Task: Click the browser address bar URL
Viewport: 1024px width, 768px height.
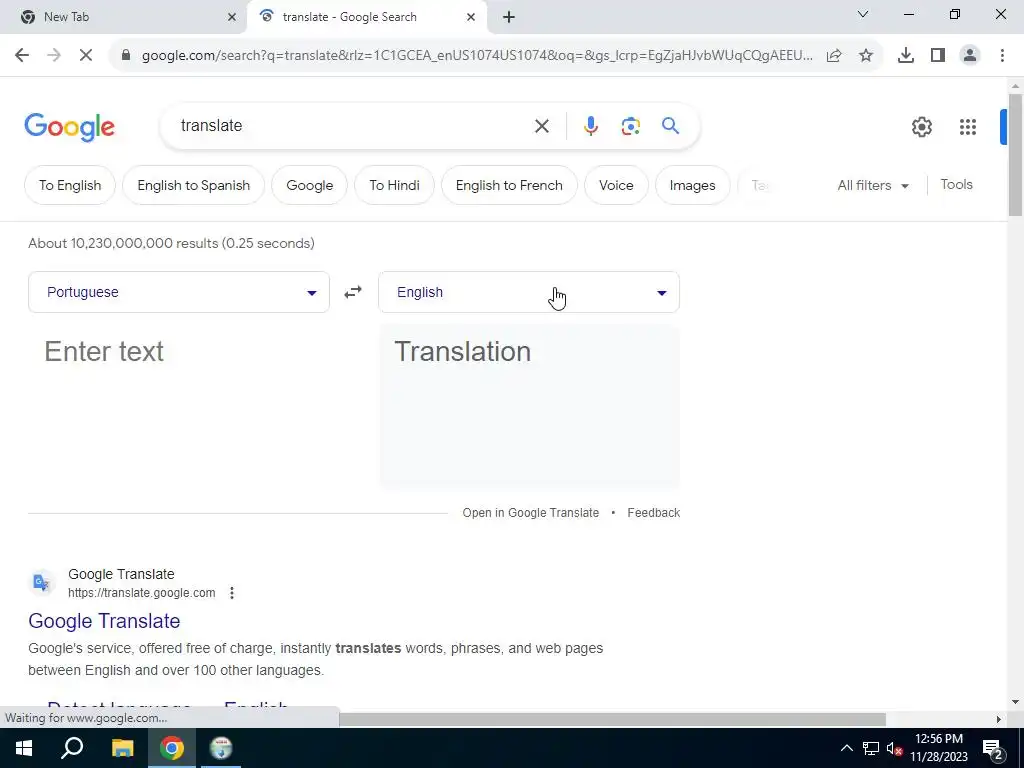Action: pos(477,56)
